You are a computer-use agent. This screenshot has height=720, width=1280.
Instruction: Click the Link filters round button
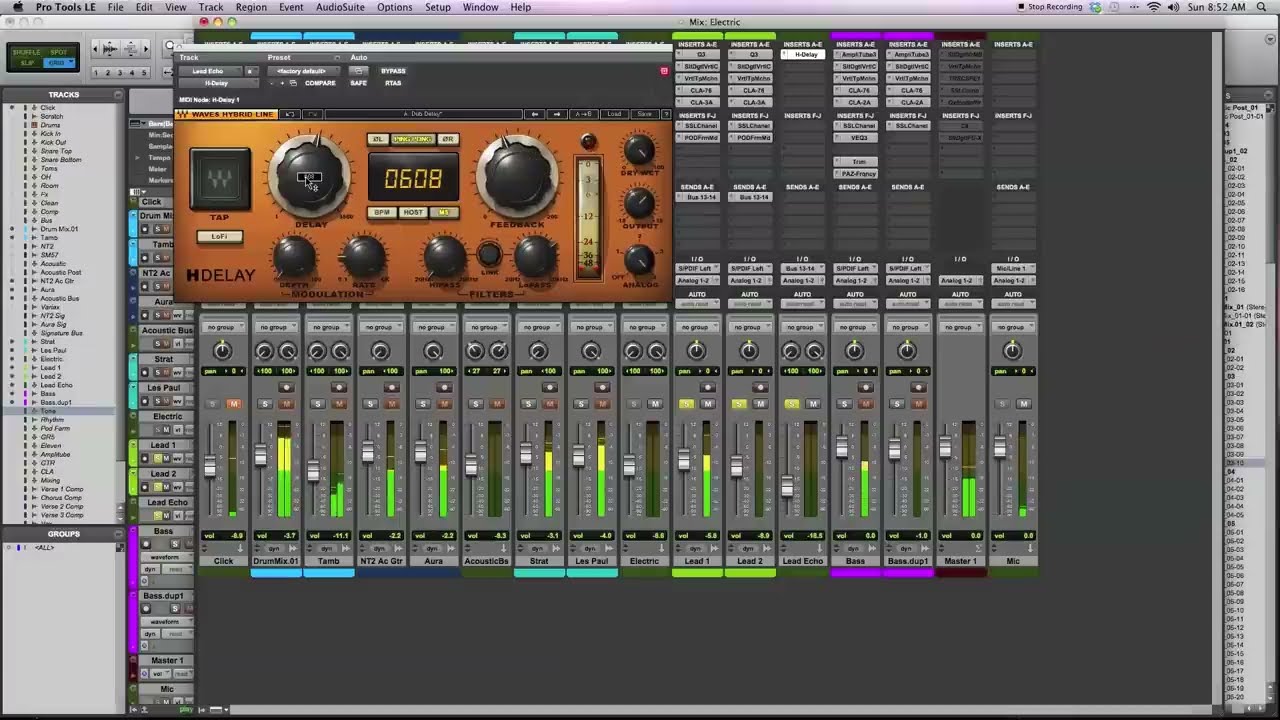pyautogui.click(x=489, y=253)
